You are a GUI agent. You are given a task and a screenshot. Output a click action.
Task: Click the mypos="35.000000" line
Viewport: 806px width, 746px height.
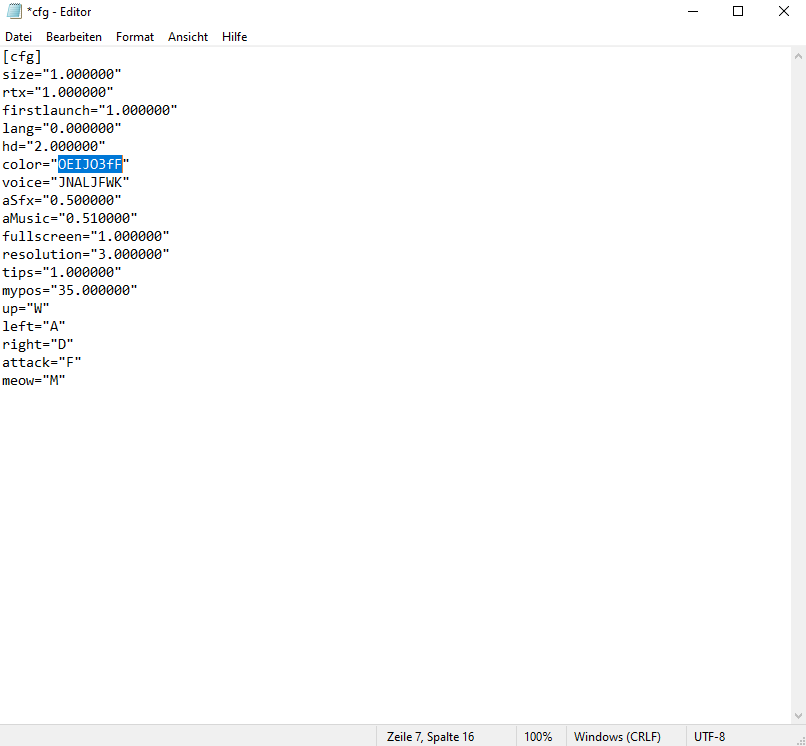[x=69, y=290]
